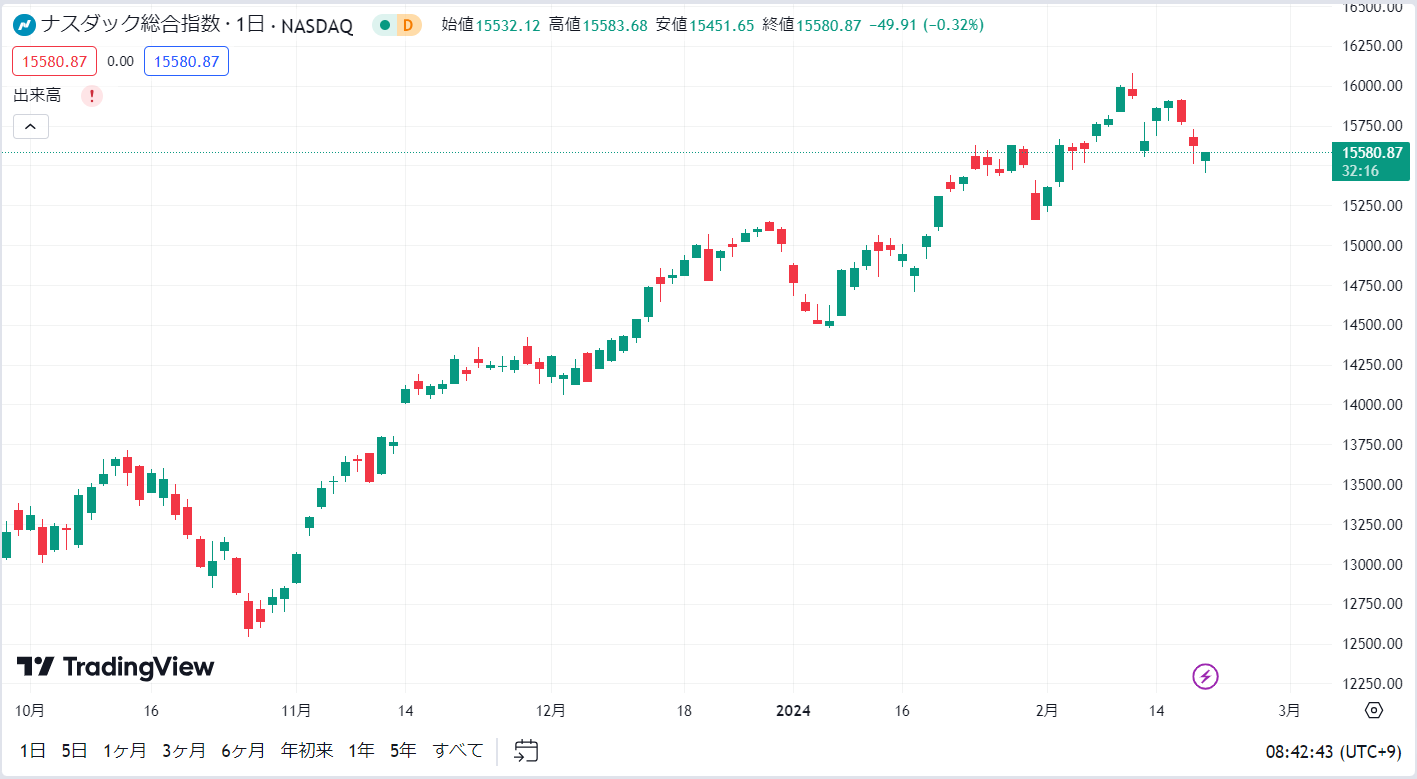Click the blue 15580.87 buy price button
Viewport: 1417px width, 779px height.
pos(186,61)
